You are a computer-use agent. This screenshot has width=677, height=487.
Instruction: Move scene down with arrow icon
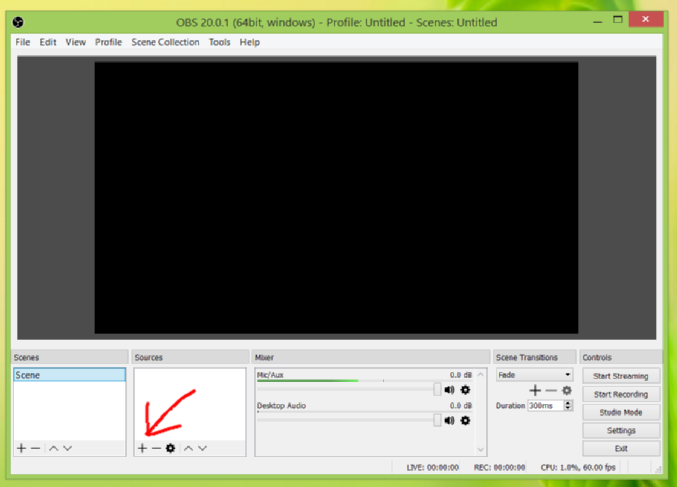tap(68, 448)
